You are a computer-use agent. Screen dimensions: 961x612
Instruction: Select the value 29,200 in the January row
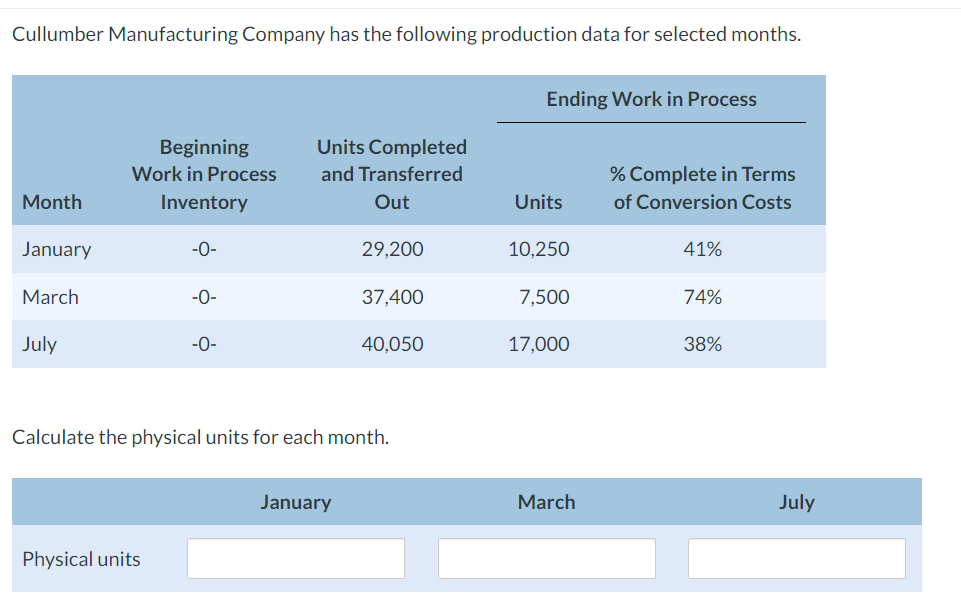391,249
